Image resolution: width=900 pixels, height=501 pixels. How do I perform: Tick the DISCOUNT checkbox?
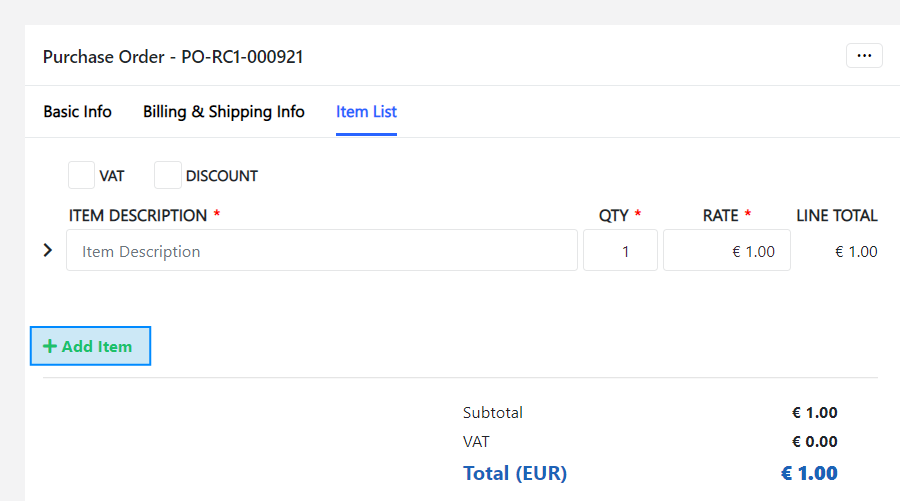tap(168, 175)
